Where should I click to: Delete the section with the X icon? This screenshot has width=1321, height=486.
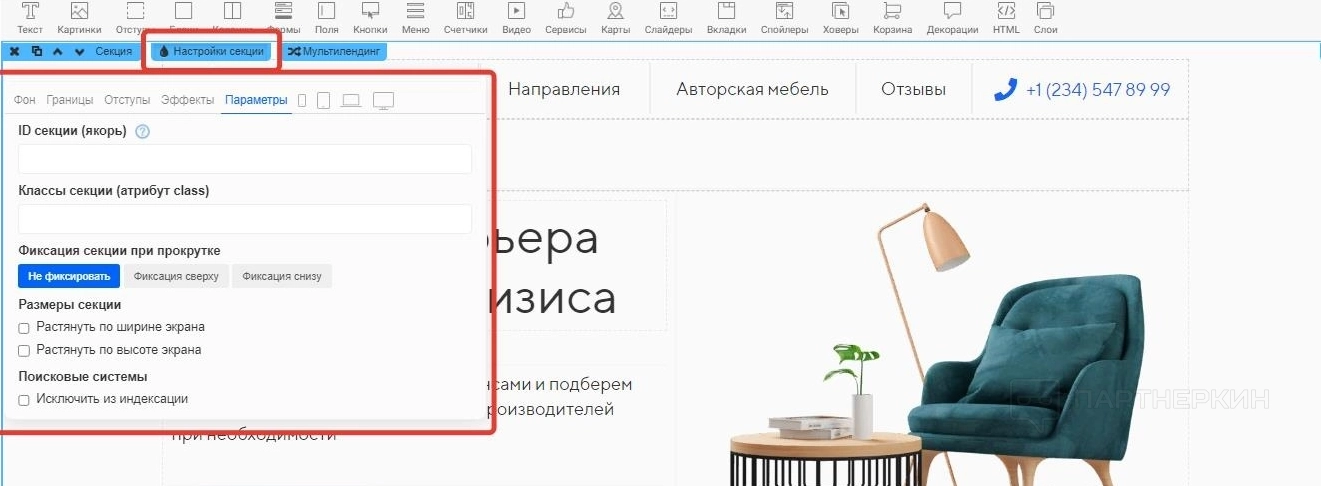pos(15,51)
